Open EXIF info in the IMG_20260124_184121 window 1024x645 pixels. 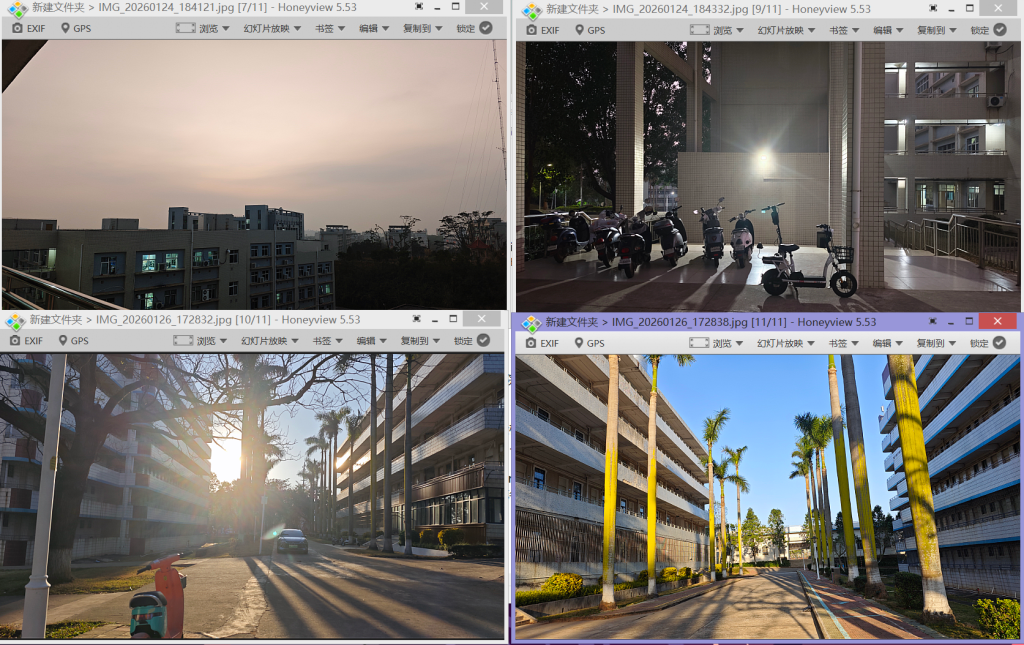28,28
